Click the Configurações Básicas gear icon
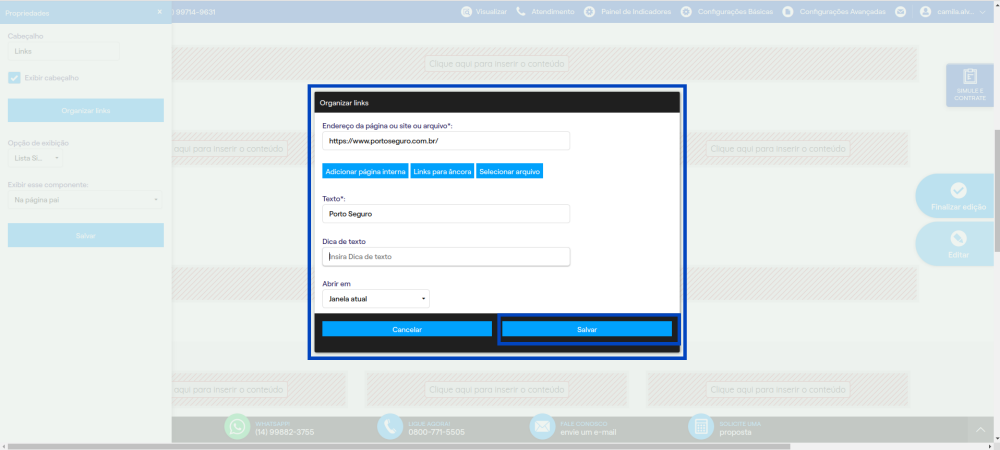This screenshot has height=450, width=1000. 686,11
